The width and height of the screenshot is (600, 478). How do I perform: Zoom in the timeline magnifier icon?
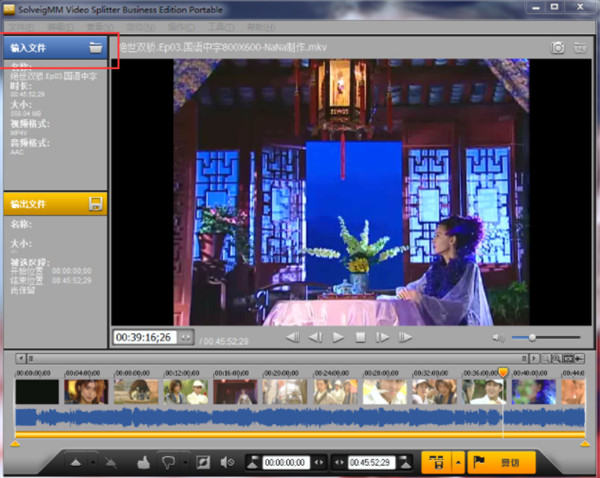point(557,359)
